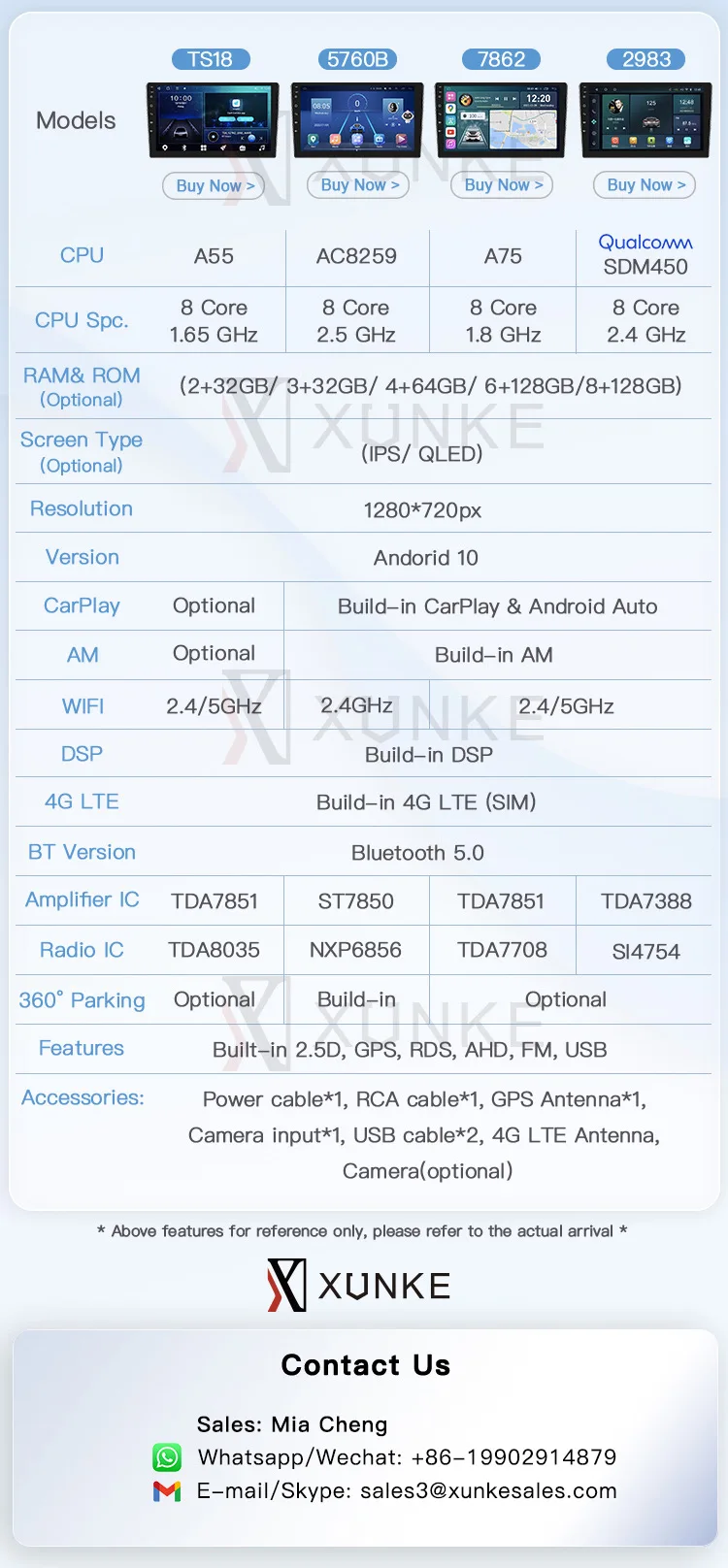Click the '8 Core 1.8 GHz' cell
Viewport: 728px width, 1568px height.
[x=503, y=321]
